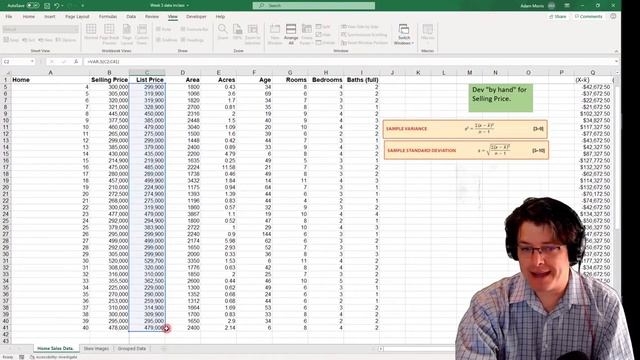The height and width of the screenshot is (360, 640).
Task: Open the Help ribbon tab
Action: point(220,17)
